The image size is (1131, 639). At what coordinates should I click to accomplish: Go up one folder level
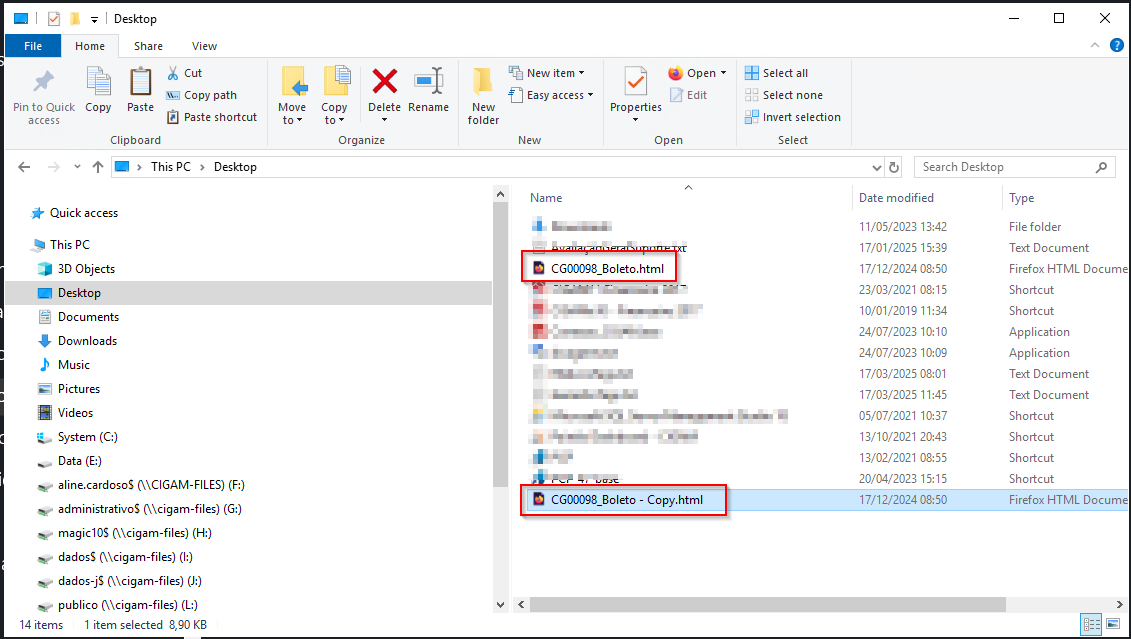pyautogui.click(x=98, y=167)
